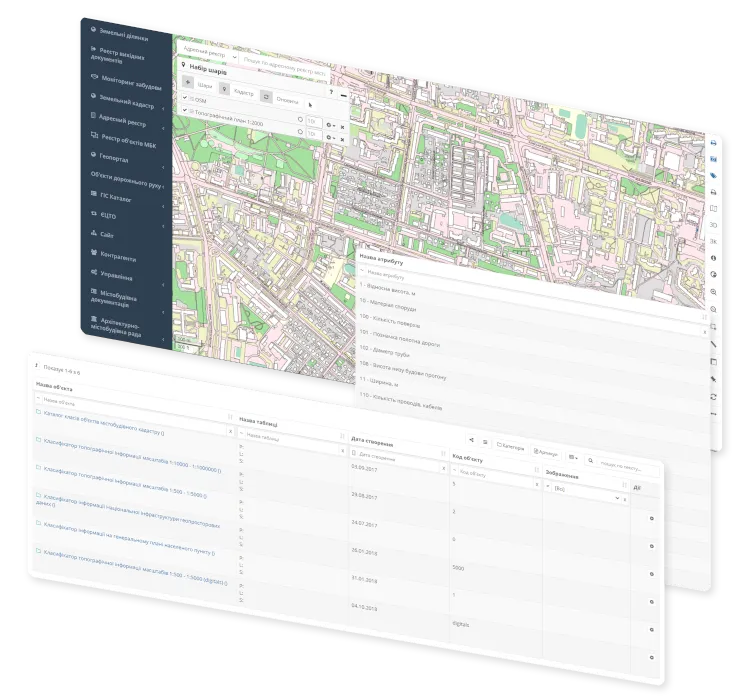Toggle the OSM layer checkbox
The image size is (734, 700).
(x=185, y=97)
